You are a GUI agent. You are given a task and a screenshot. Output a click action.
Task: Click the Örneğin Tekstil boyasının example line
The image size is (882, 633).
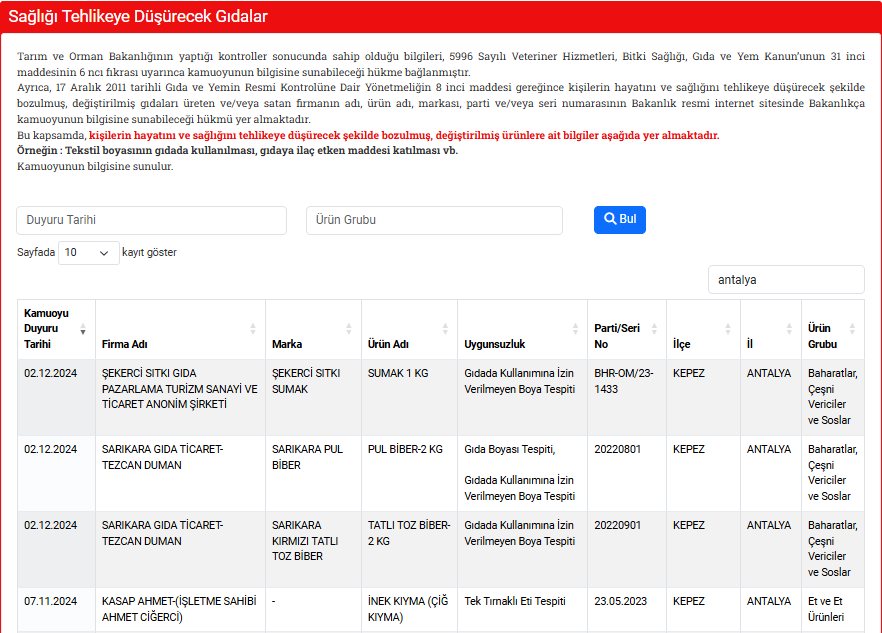(237, 150)
